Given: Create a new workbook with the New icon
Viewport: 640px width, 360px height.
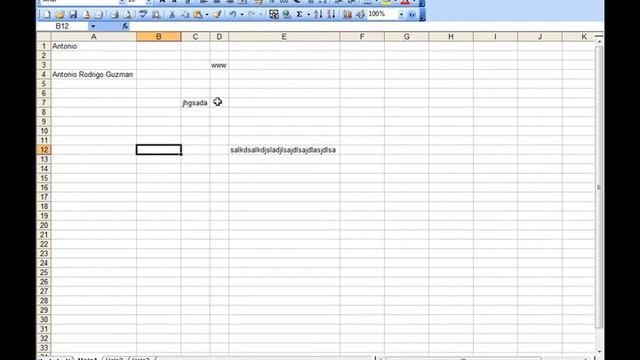Looking at the screenshot, I should tap(47, 15).
